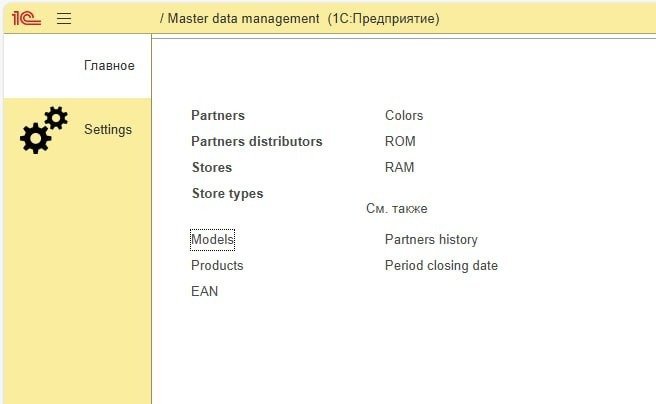Click the 1C logo icon
Screen dimensions: 656x404
pyautogui.click(x=26, y=18)
